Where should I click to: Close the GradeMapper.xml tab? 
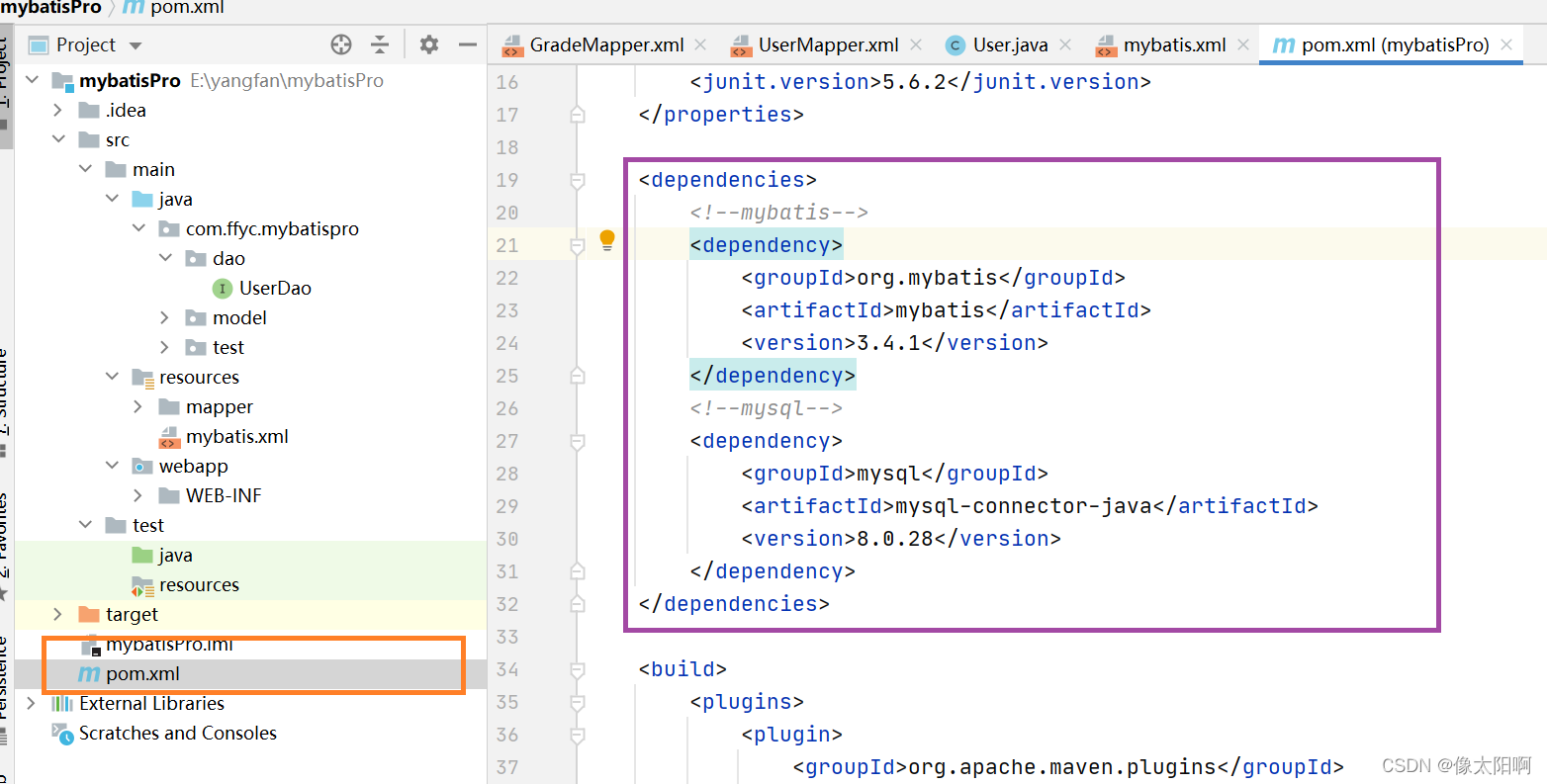700,44
